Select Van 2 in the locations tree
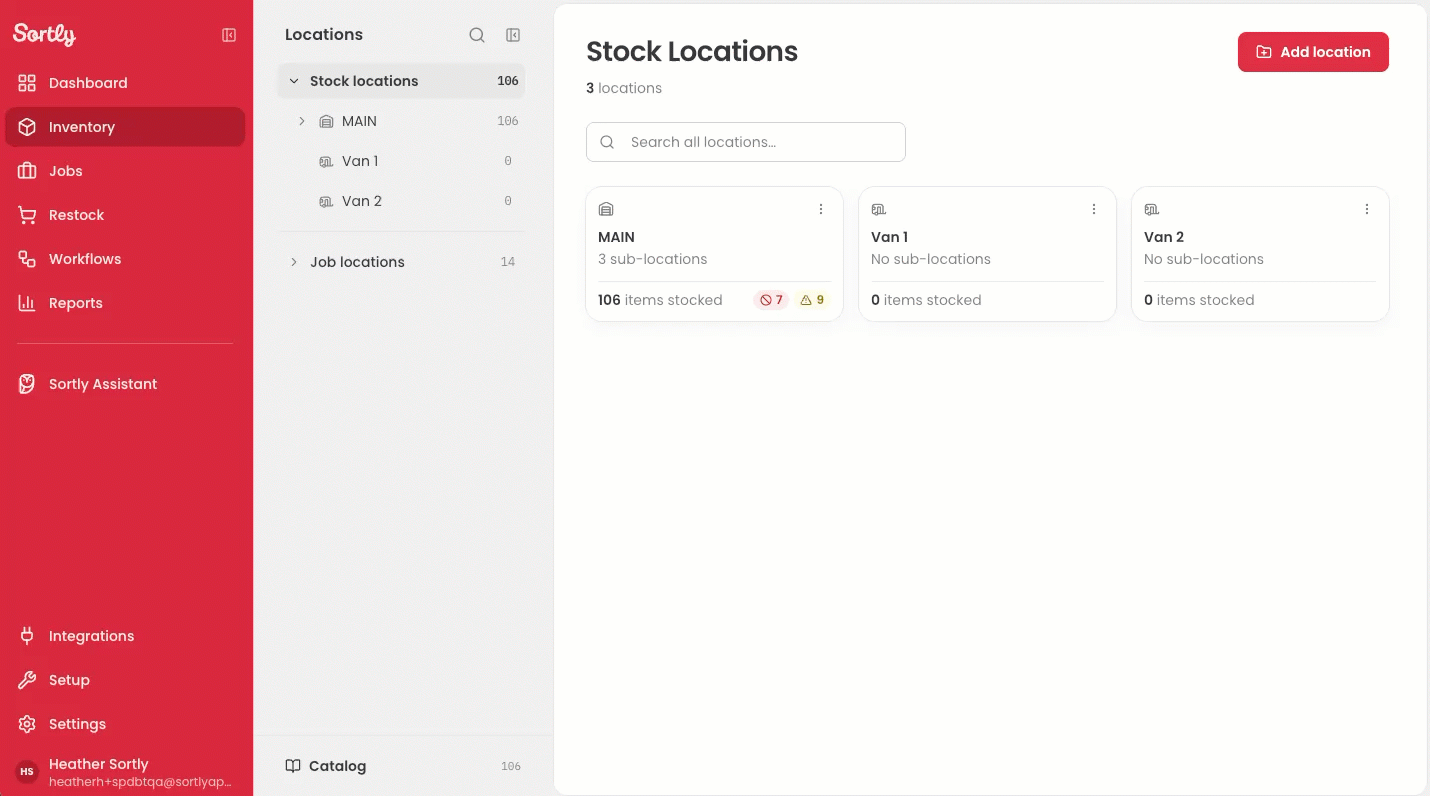 (401, 201)
